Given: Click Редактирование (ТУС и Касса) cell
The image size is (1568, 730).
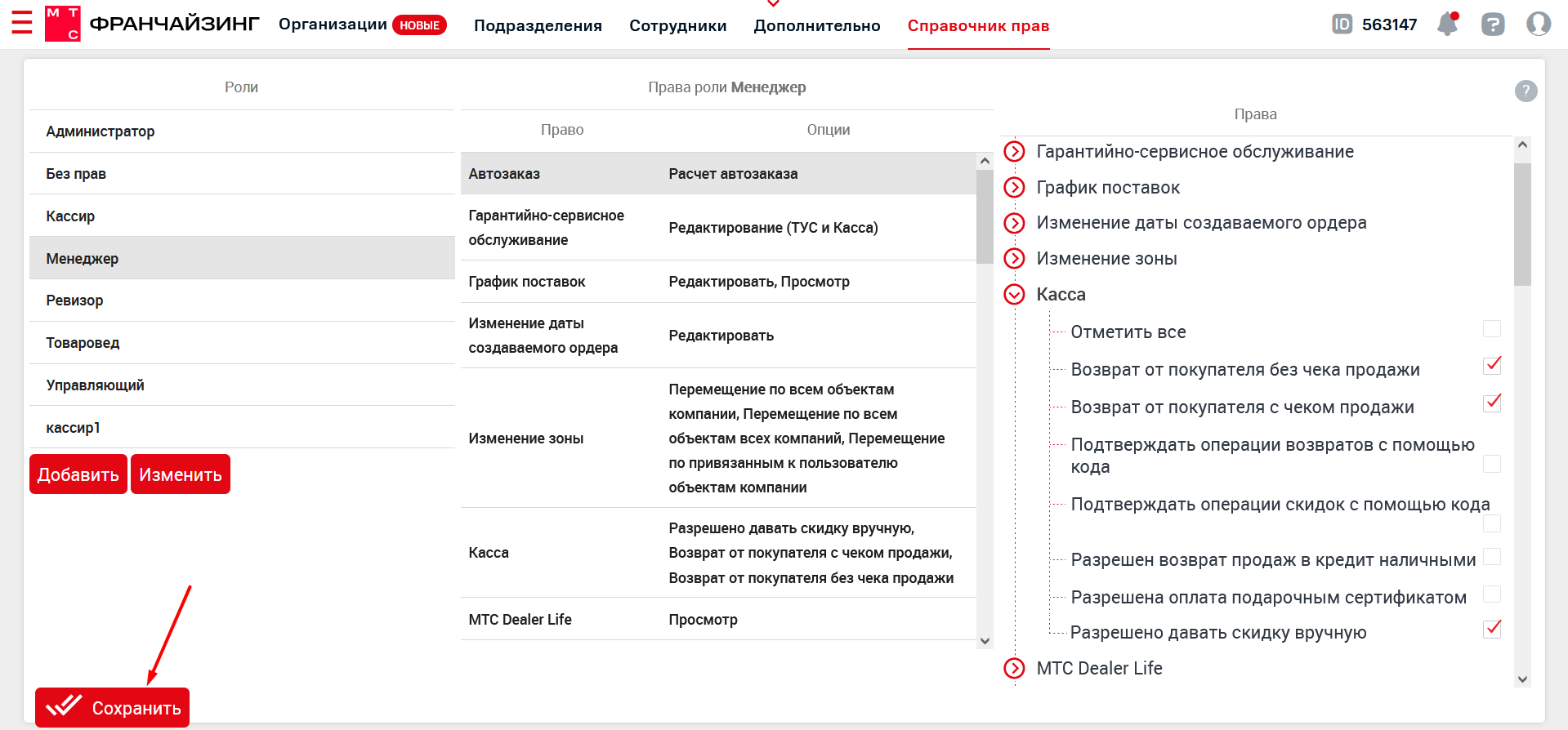Looking at the screenshot, I should point(773,228).
